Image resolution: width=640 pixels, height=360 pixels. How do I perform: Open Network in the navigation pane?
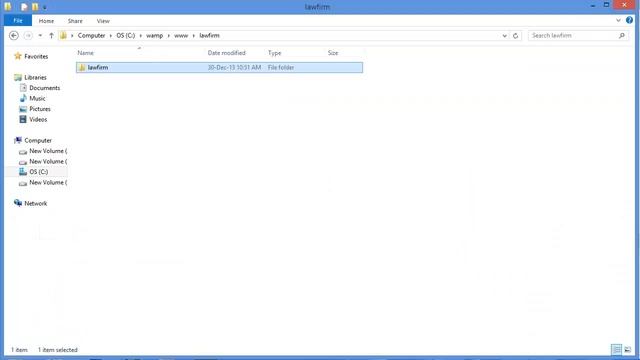click(x=36, y=203)
